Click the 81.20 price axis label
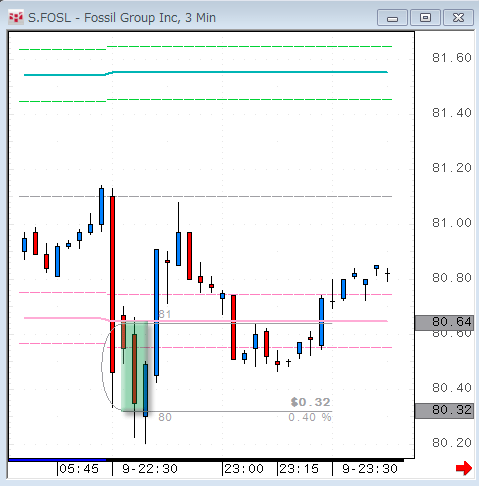 [452, 168]
